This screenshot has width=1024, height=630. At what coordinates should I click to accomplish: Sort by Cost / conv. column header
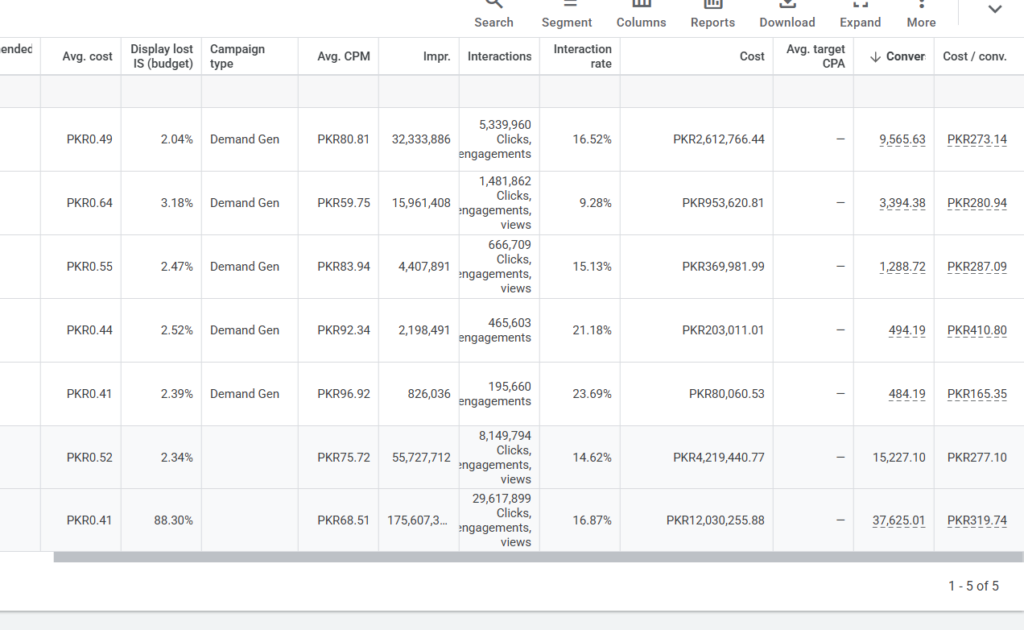tap(974, 56)
